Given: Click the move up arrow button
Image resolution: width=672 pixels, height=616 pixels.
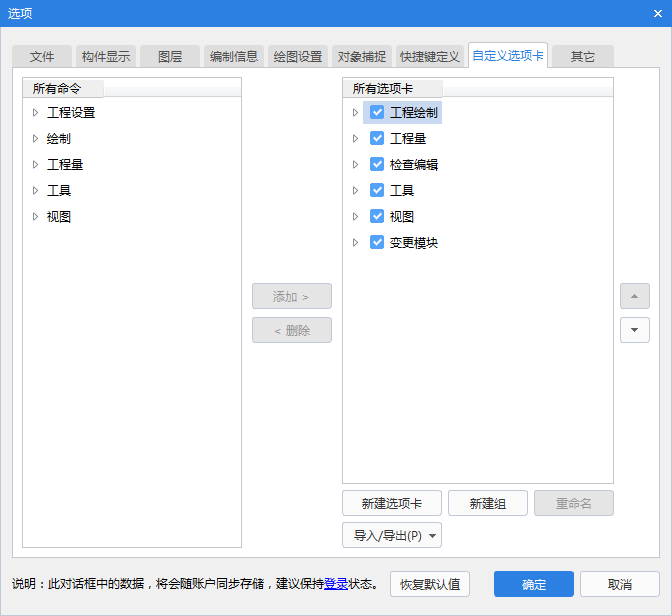Looking at the screenshot, I should click(634, 296).
